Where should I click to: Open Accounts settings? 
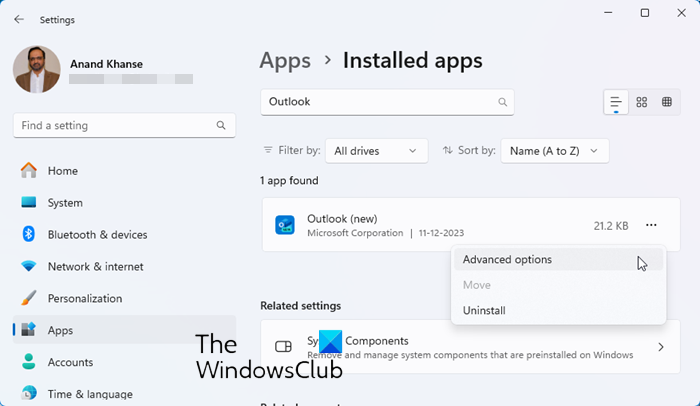tap(124, 362)
